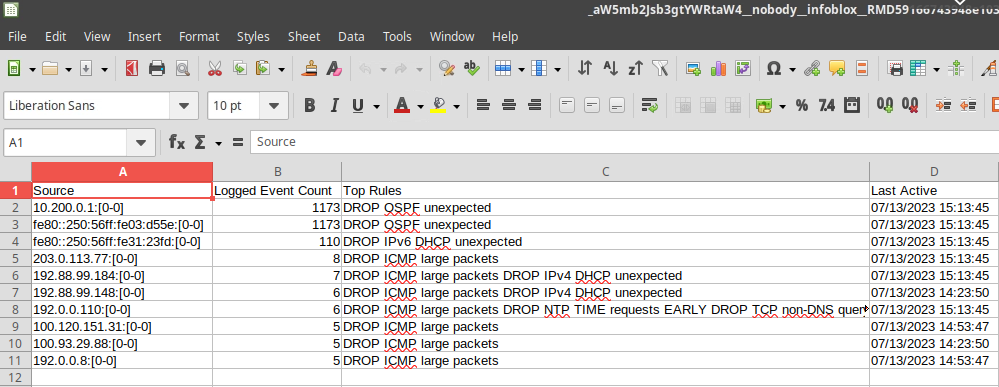
Task: Click the Spelling check icon
Action: click(471, 69)
